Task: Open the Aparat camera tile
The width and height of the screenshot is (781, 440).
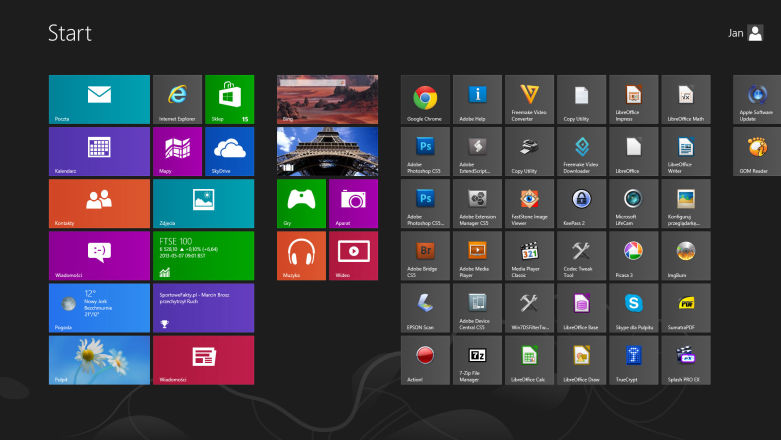Action: point(354,203)
